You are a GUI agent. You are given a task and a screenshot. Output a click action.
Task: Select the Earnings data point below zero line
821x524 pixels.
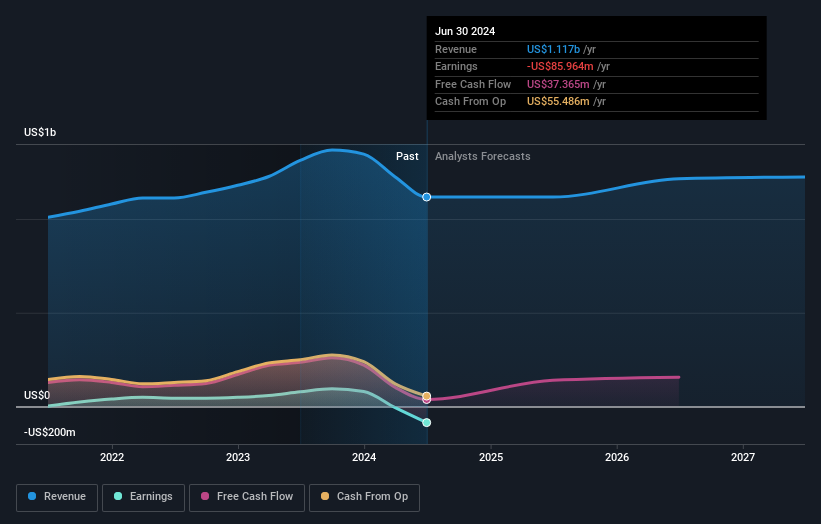coord(427,422)
